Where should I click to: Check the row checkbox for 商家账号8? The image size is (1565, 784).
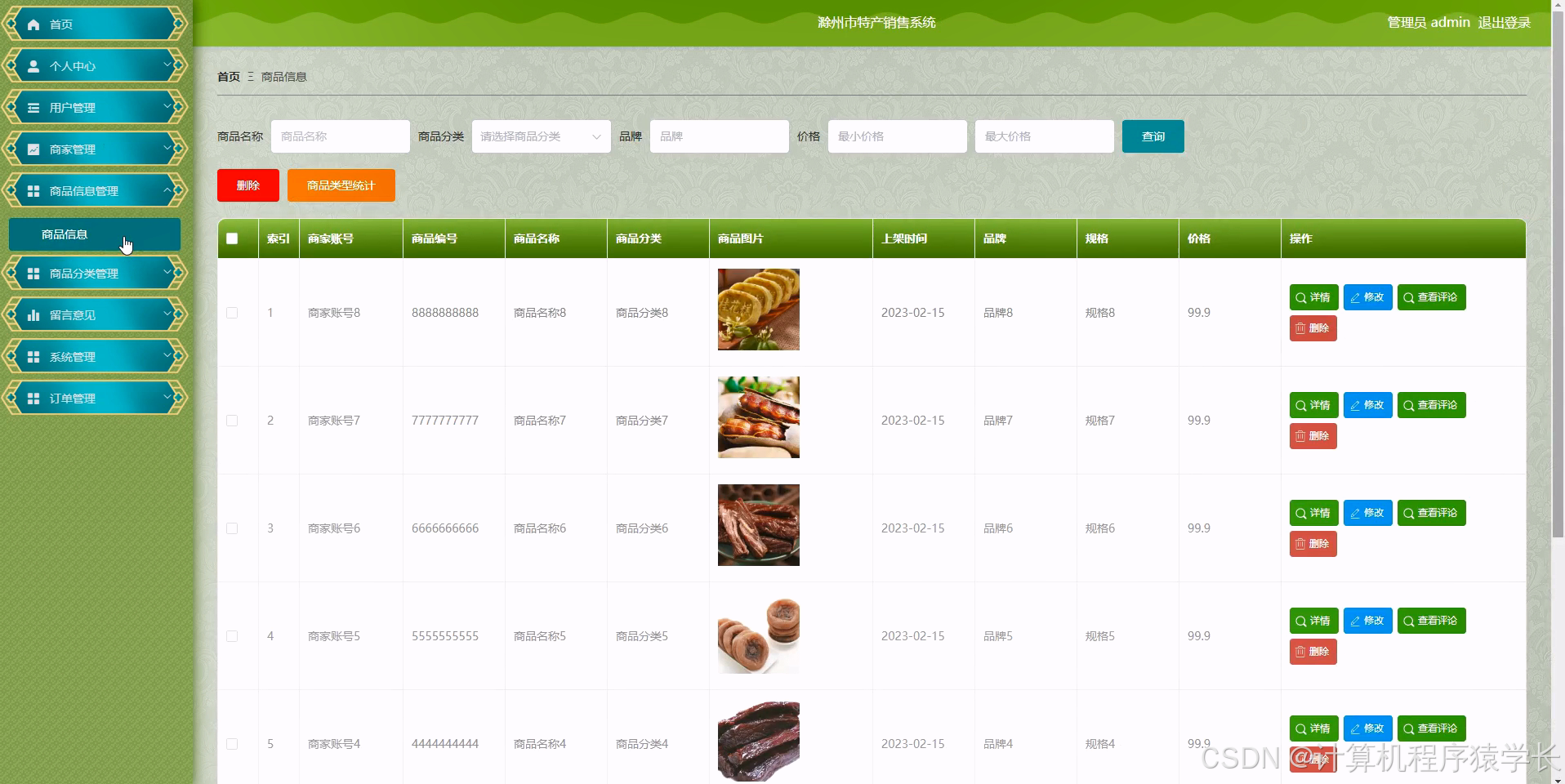pos(232,313)
